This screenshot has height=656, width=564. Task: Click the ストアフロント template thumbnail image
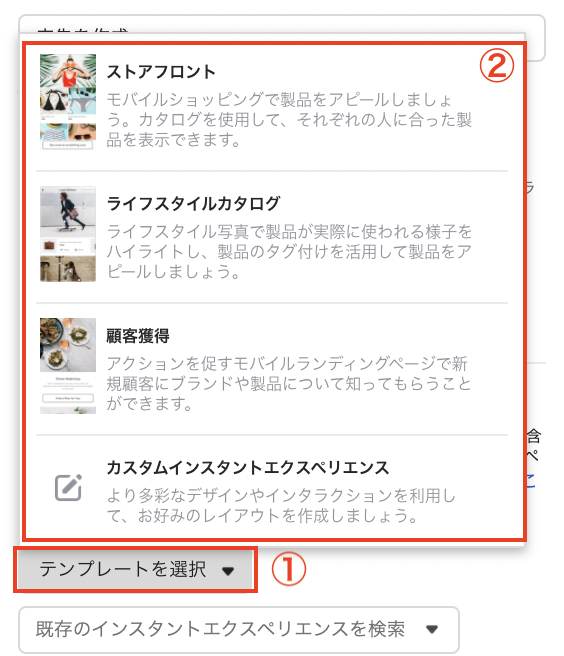[x=68, y=102]
